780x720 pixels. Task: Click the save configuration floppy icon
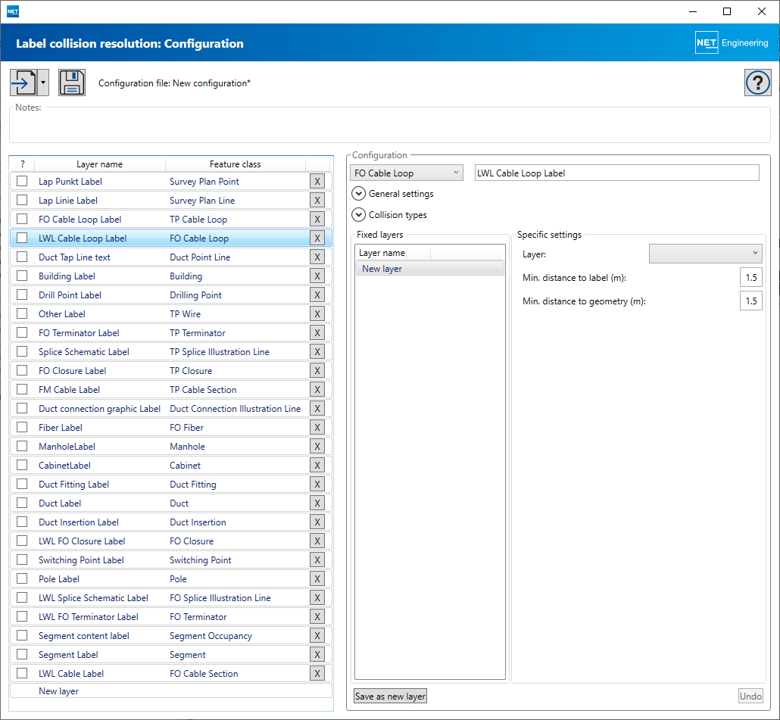72,83
